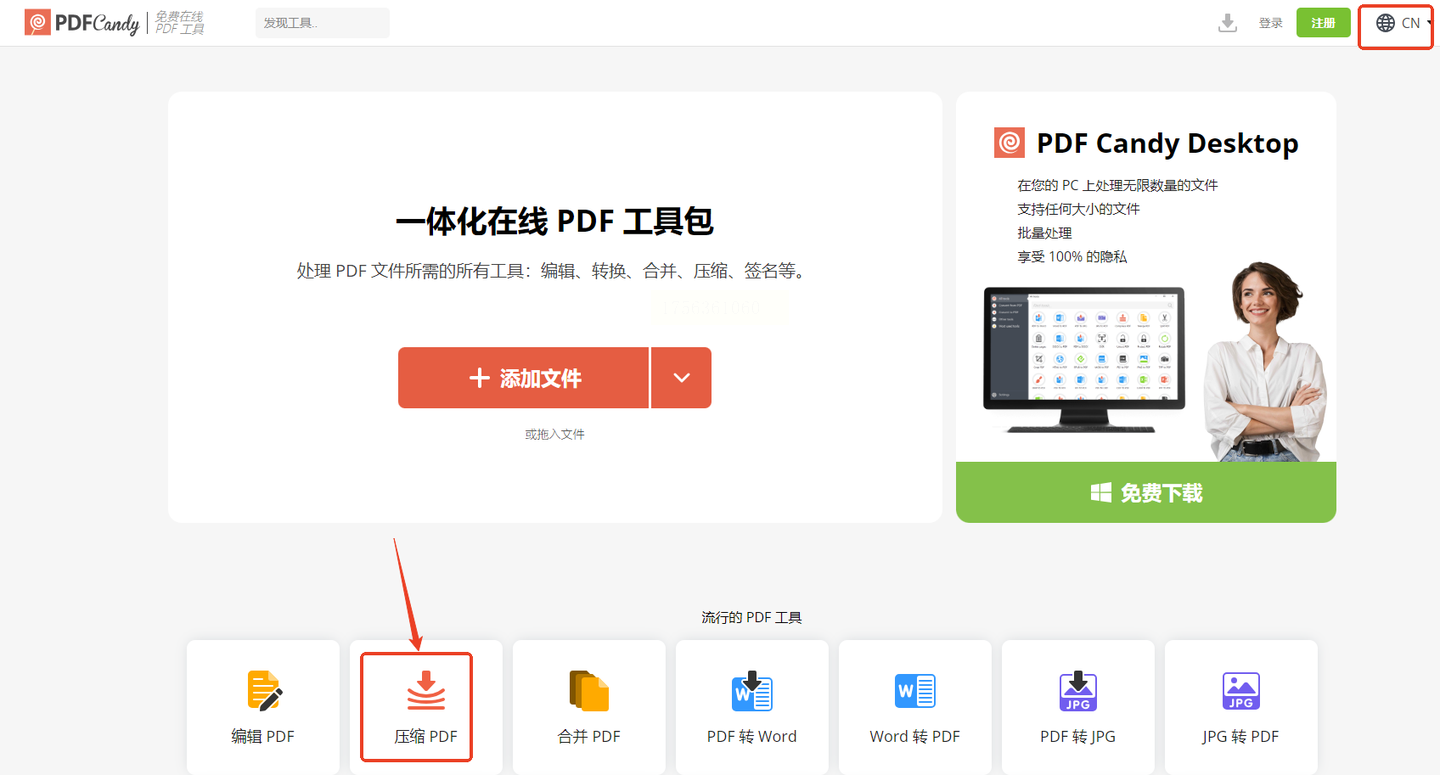Click the JPG 转 PDF label
This screenshot has height=775, width=1440.
click(x=1241, y=737)
